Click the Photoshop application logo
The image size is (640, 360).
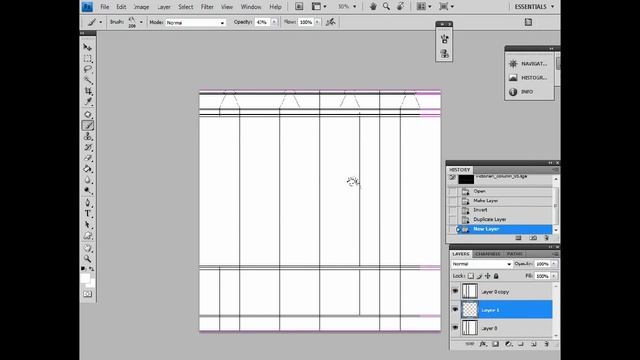(x=87, y=7)
